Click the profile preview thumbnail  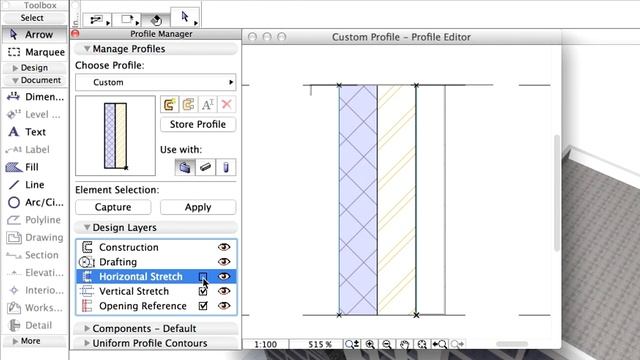coord(116,136)
